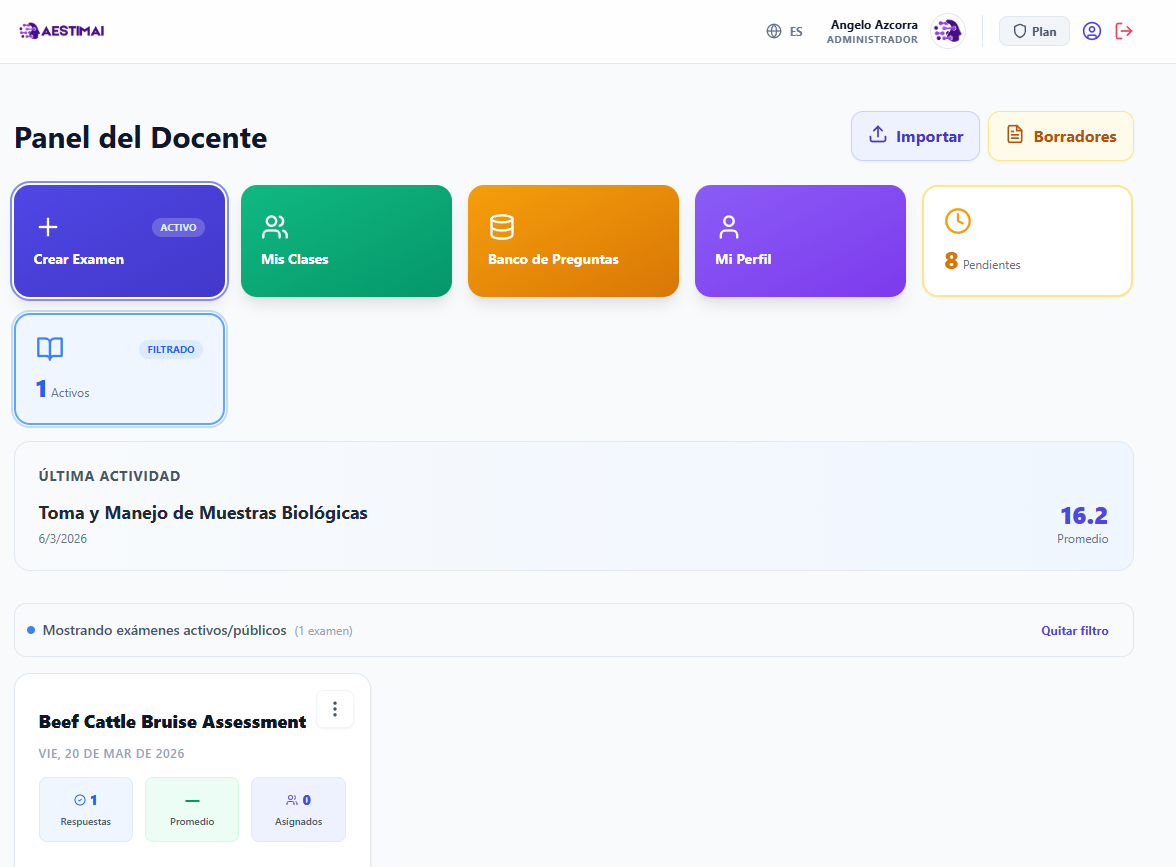1176x867 pixels.
Task: Toggle the 1 Activos filter card
Action: [120, 369]
